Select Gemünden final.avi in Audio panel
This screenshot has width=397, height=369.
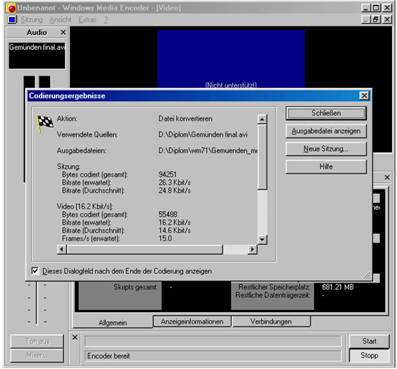pyautogui.click(x=37, y=47)
